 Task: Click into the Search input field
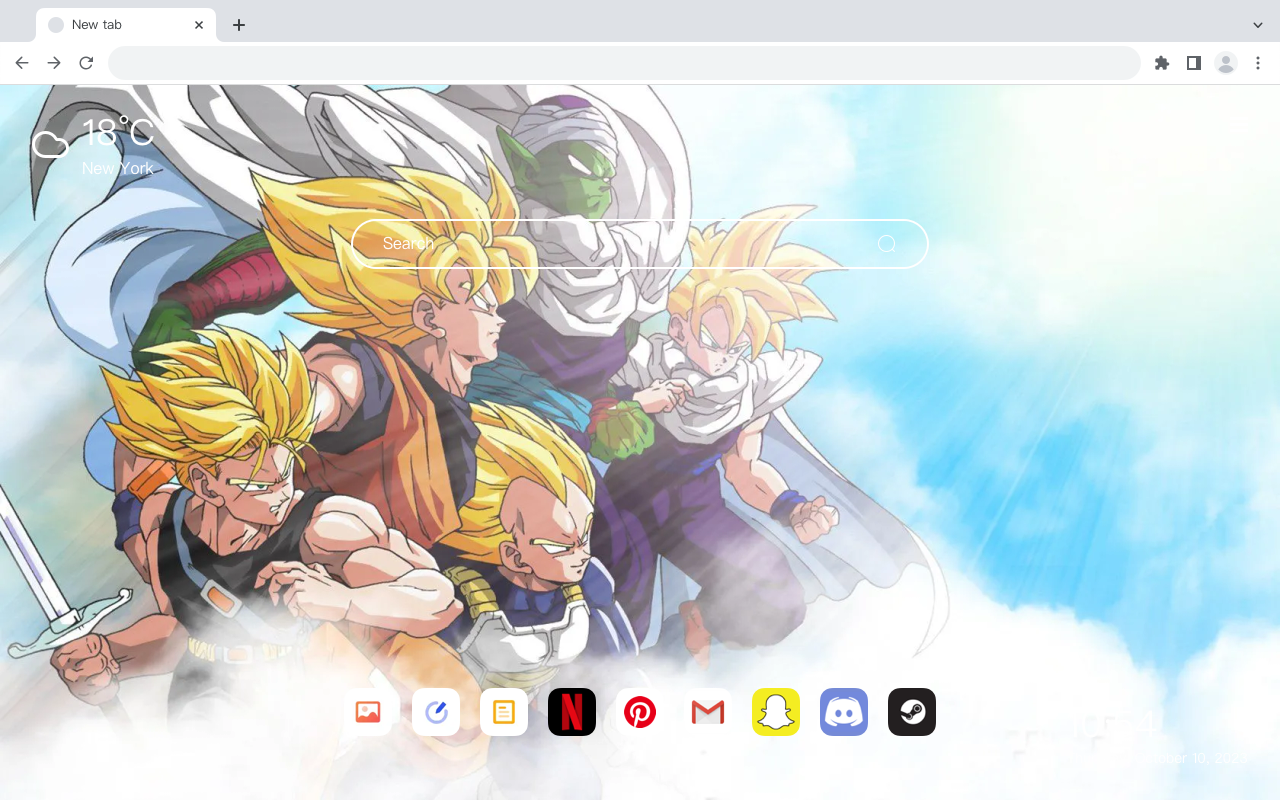point(640,244)
